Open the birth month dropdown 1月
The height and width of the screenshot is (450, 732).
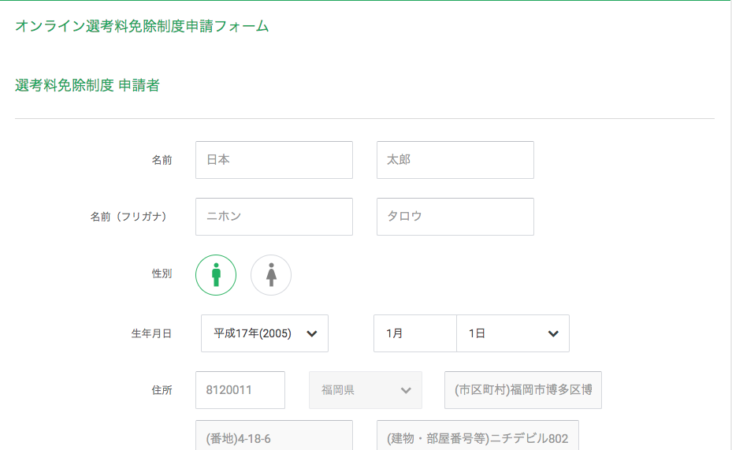(415, 333)
